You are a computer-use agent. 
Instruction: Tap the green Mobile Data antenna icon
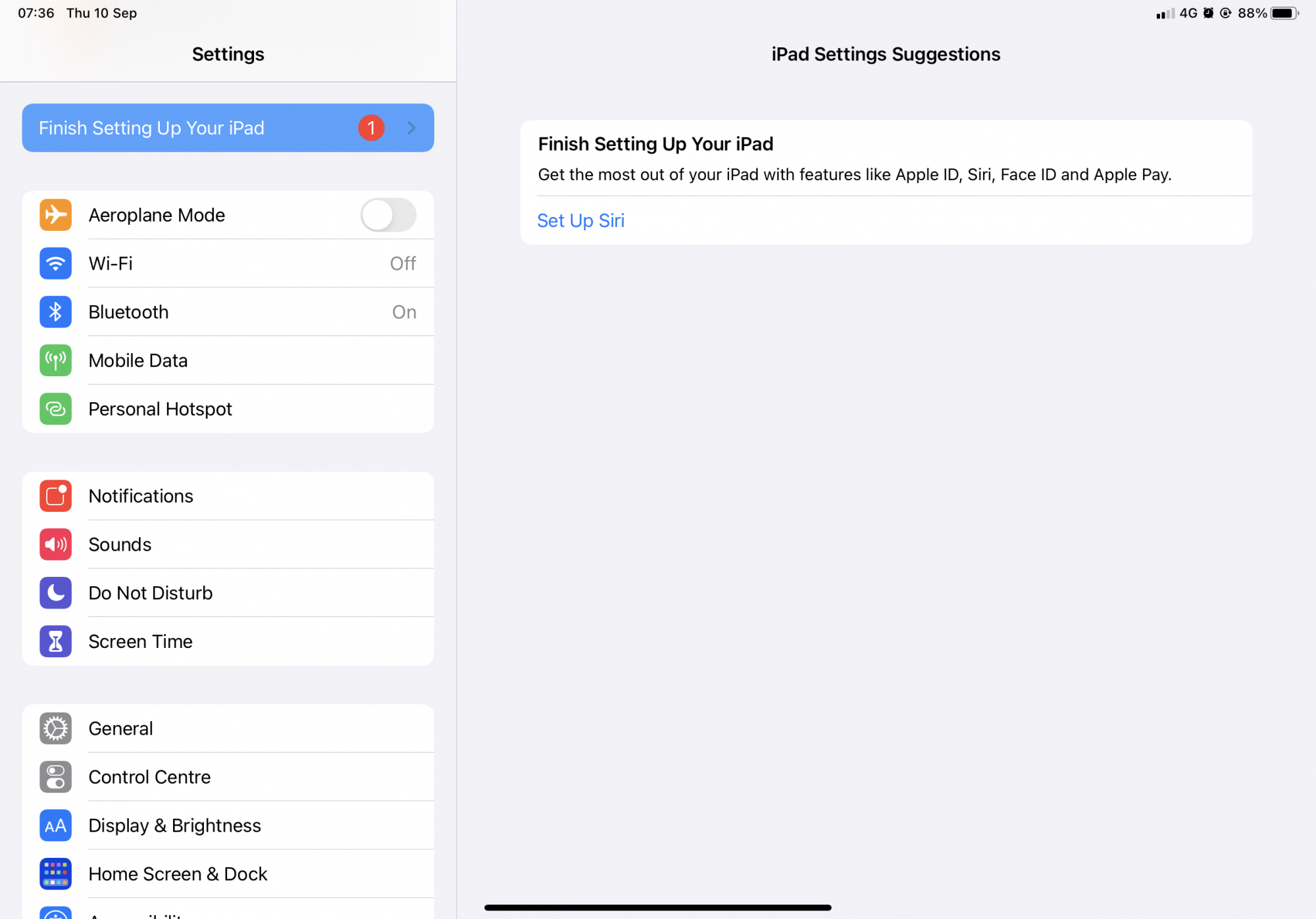point(55,360)
